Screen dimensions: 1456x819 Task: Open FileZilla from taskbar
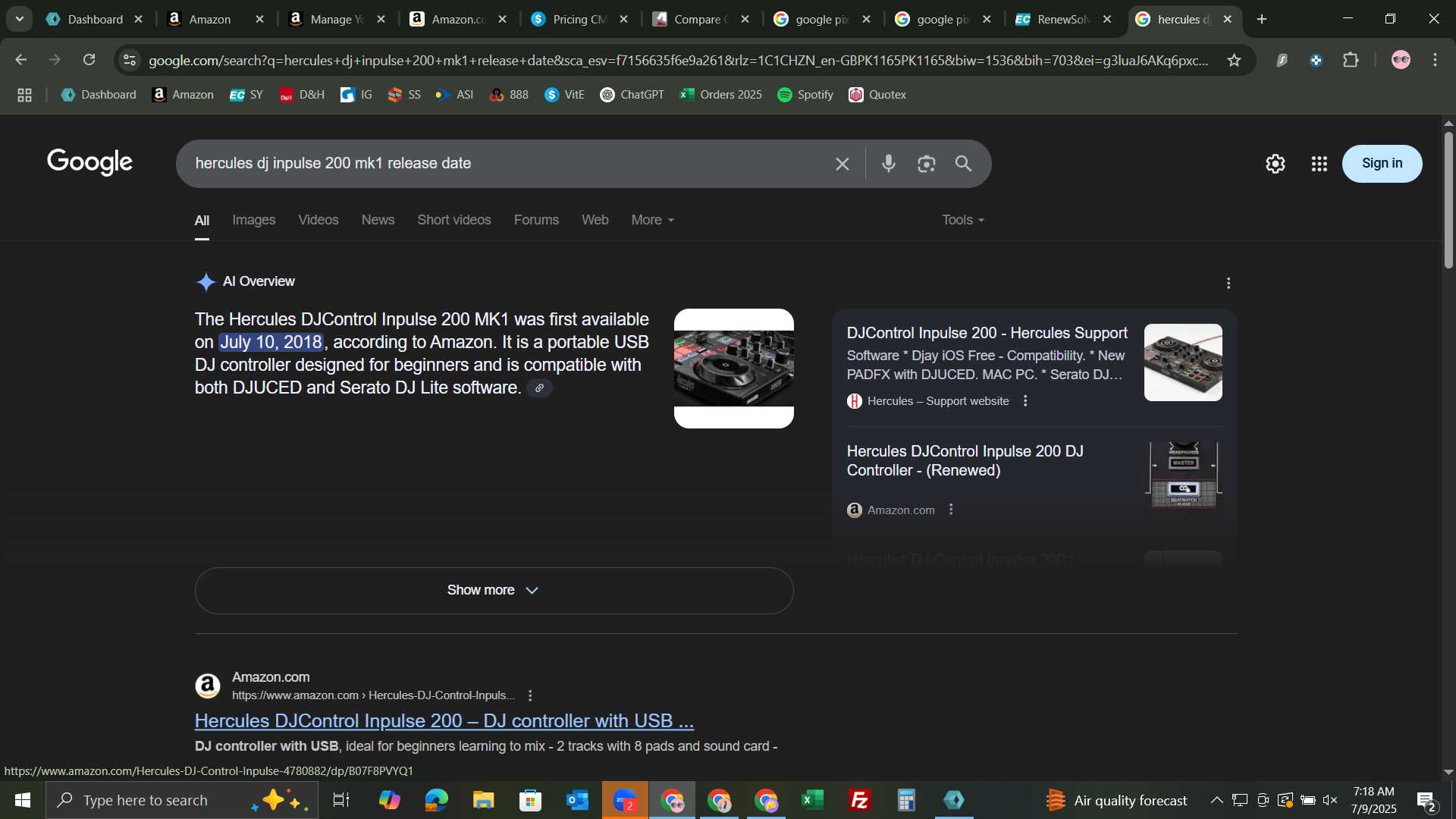860,800
